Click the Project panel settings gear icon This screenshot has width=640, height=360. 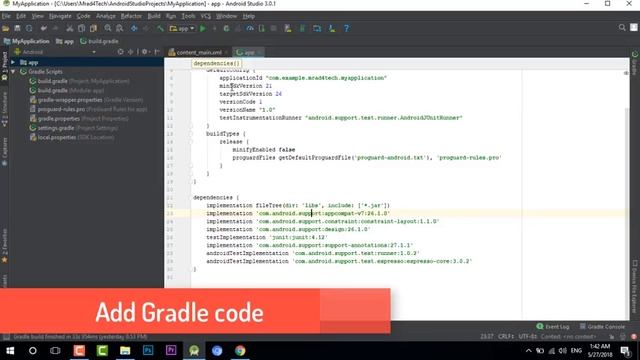144,52
